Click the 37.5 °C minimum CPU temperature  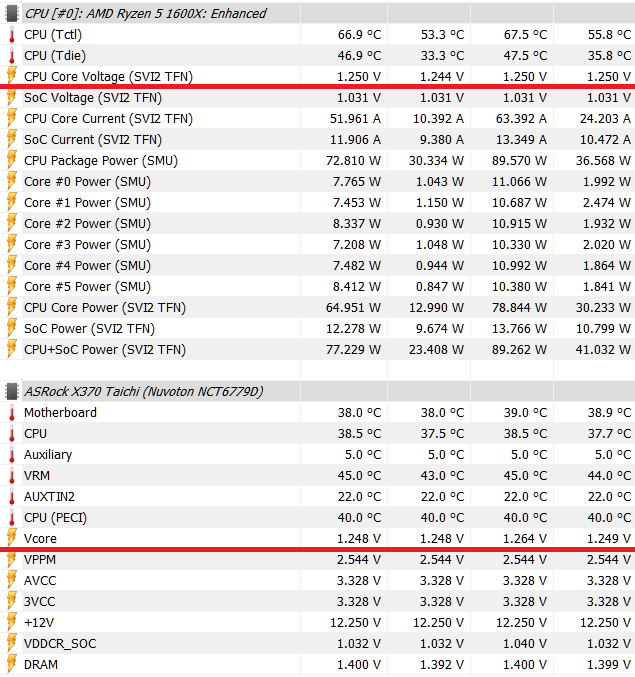click(x=442, y=433)
